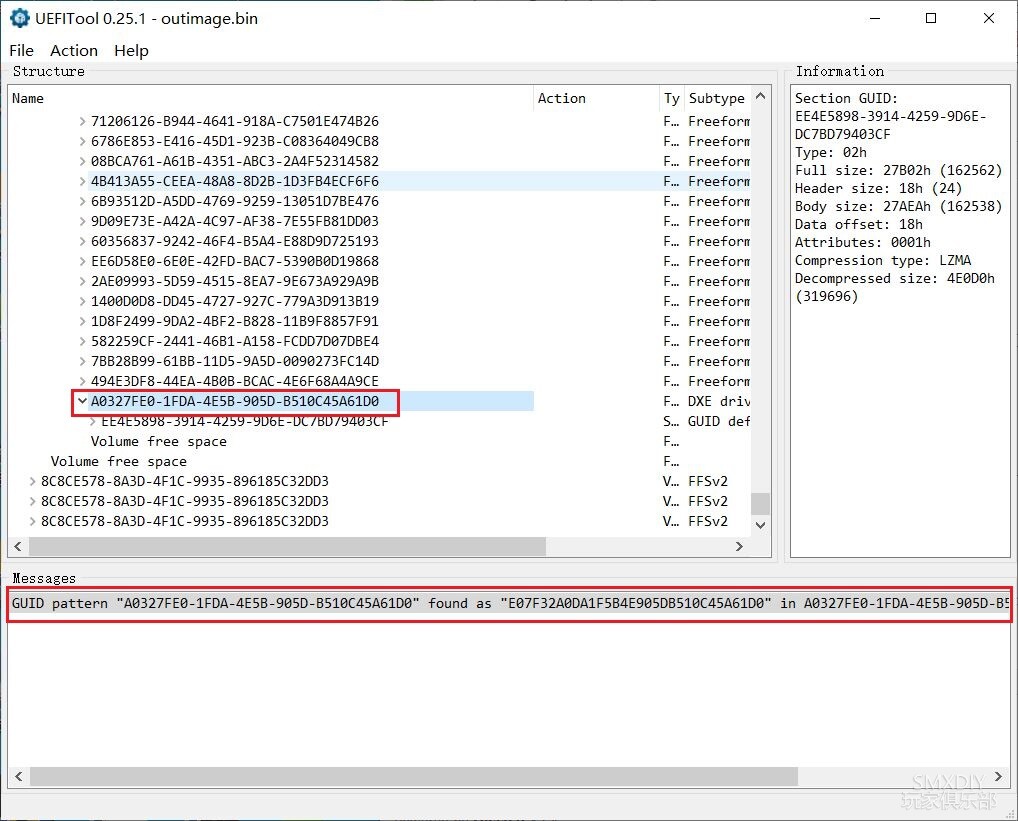
Task: Click the 'Data offset: 18h' info line
Action: pos(859,225)
